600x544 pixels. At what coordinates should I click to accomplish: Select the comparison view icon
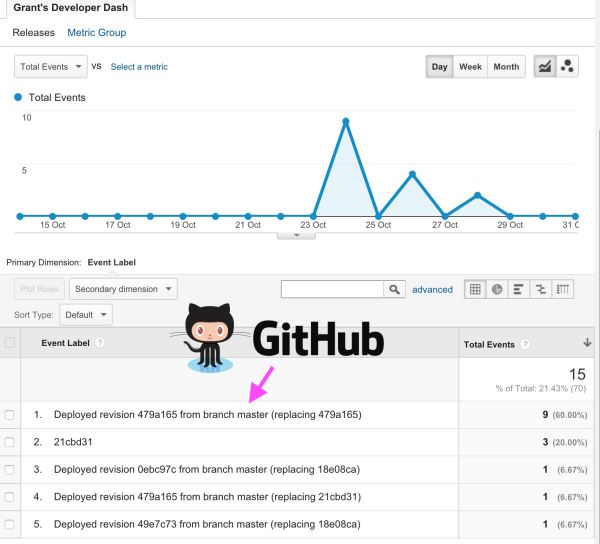pos(541,289)
